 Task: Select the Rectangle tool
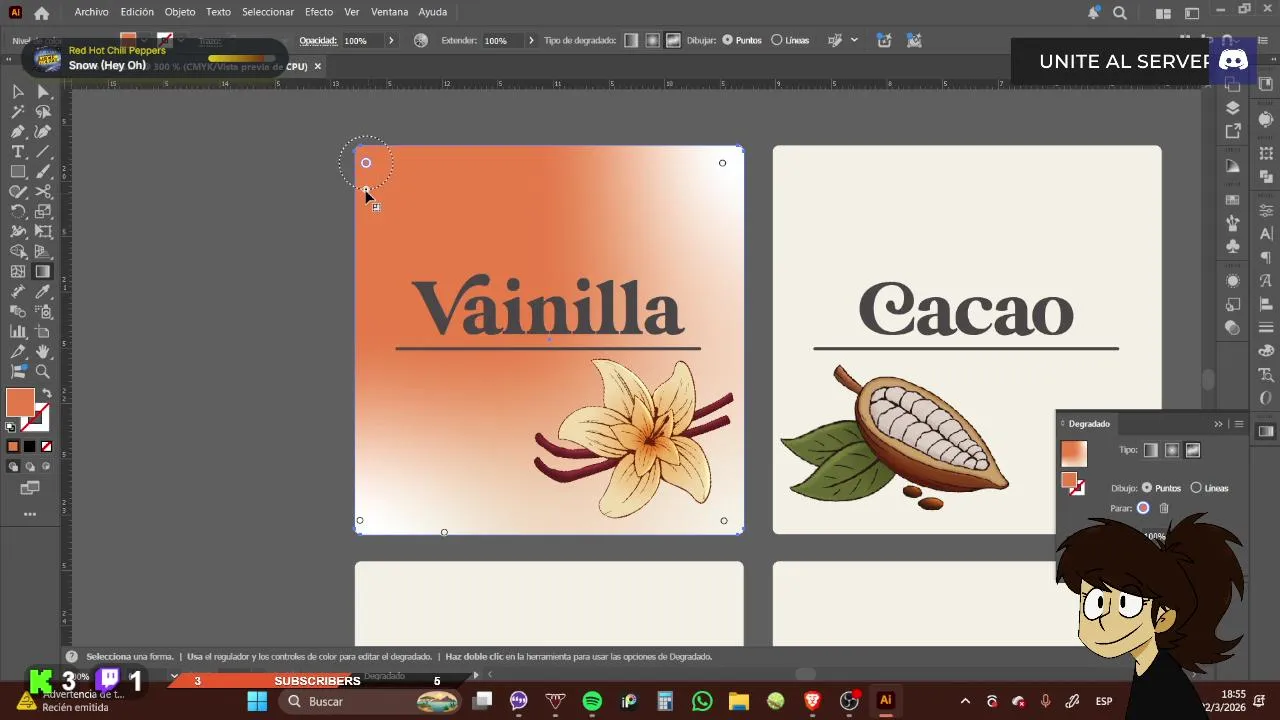click(x=18, y=172)
